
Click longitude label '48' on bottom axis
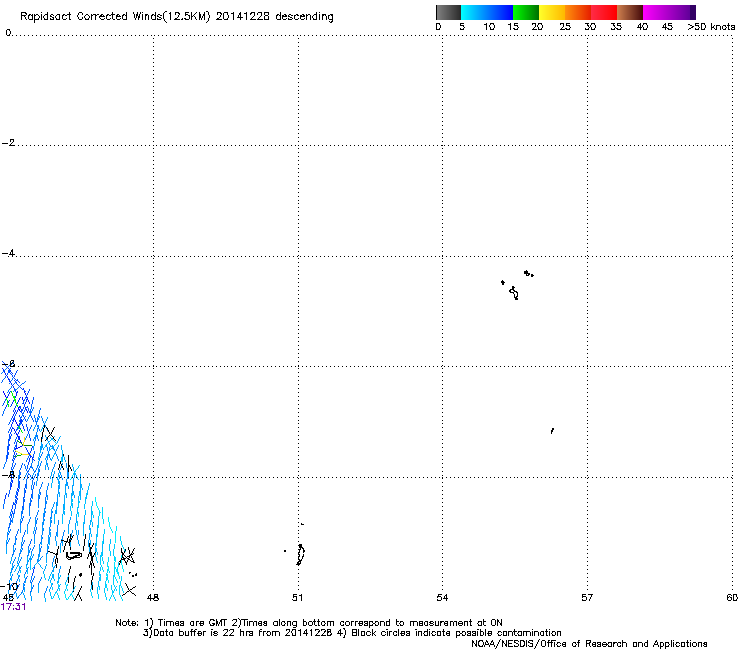click(153, 598)
